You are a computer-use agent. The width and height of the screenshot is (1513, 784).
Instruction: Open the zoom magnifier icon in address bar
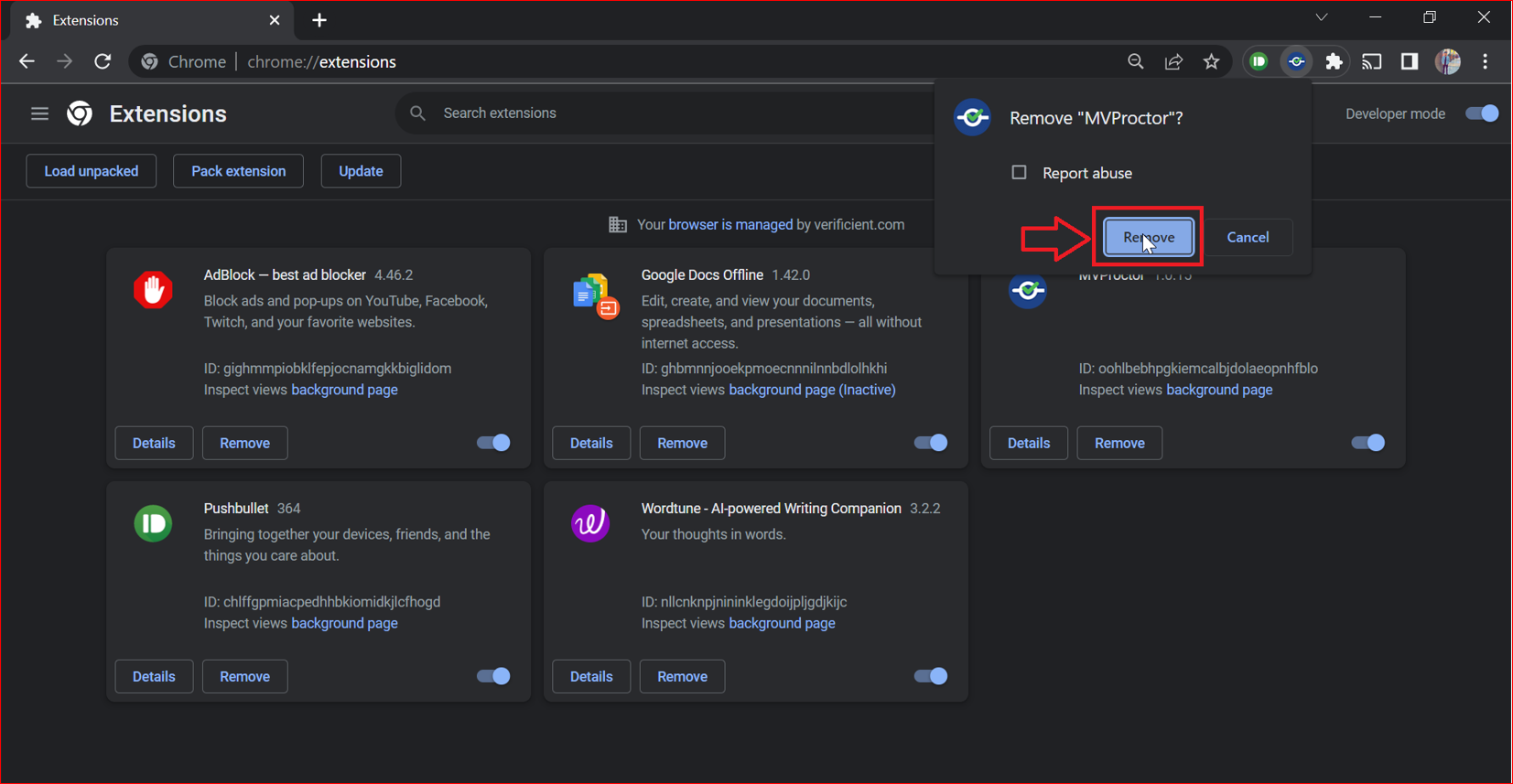(x=1136, y=61)
